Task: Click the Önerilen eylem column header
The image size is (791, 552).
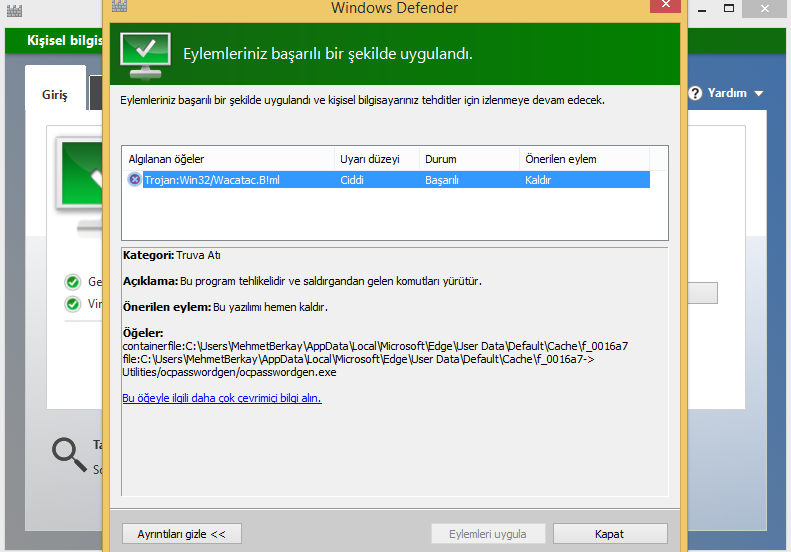Action: [x=584, y=159]
